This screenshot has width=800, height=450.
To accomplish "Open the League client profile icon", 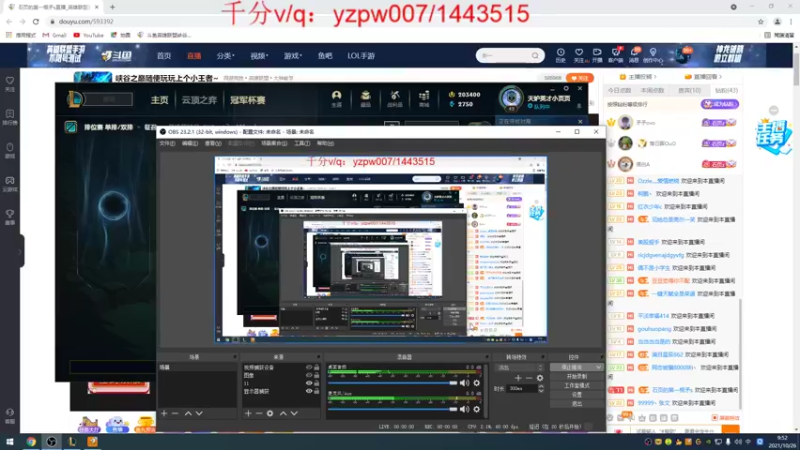I will point(336,98).
